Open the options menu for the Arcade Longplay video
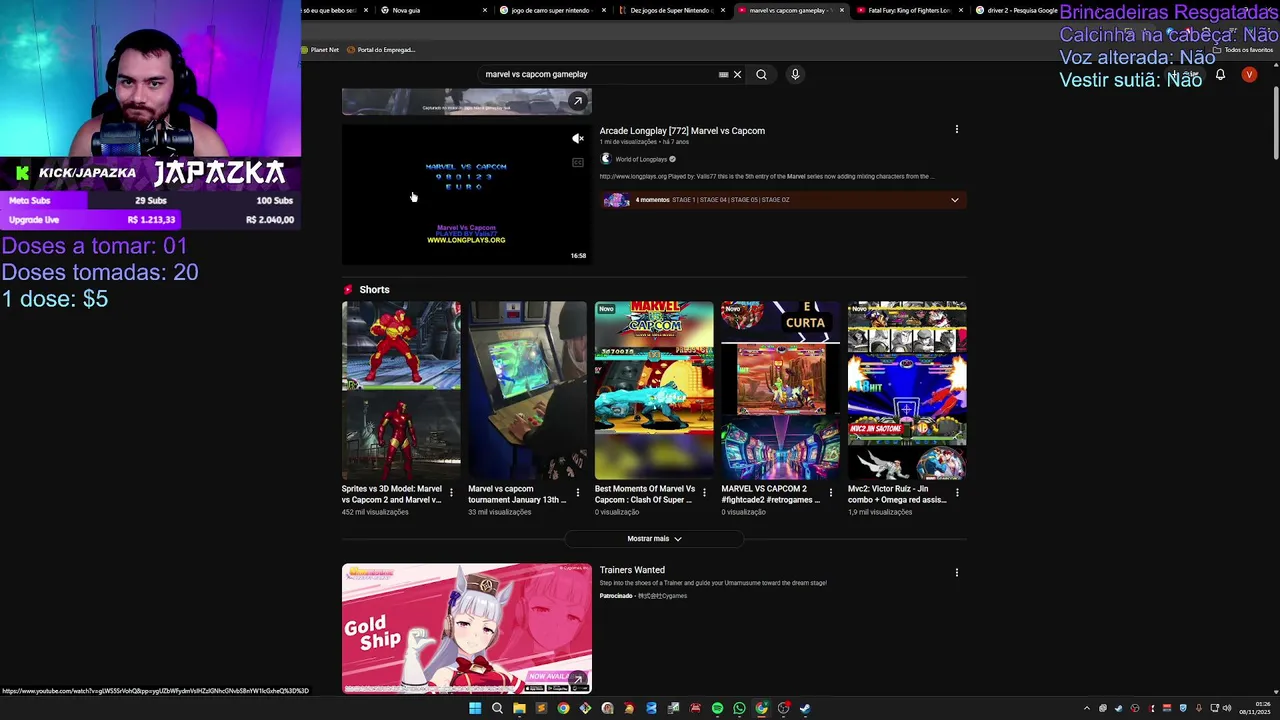The image size is (1280, 720). (956, 130)
